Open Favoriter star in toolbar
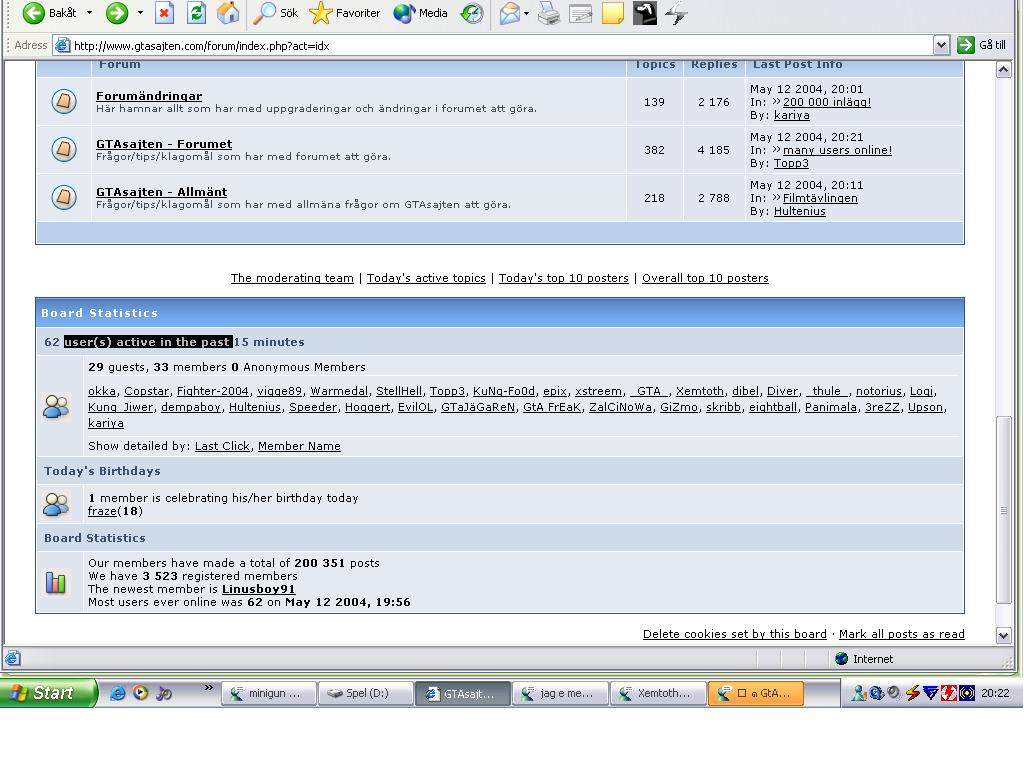This screenshot has height=768, width=1024. [344, 13]
